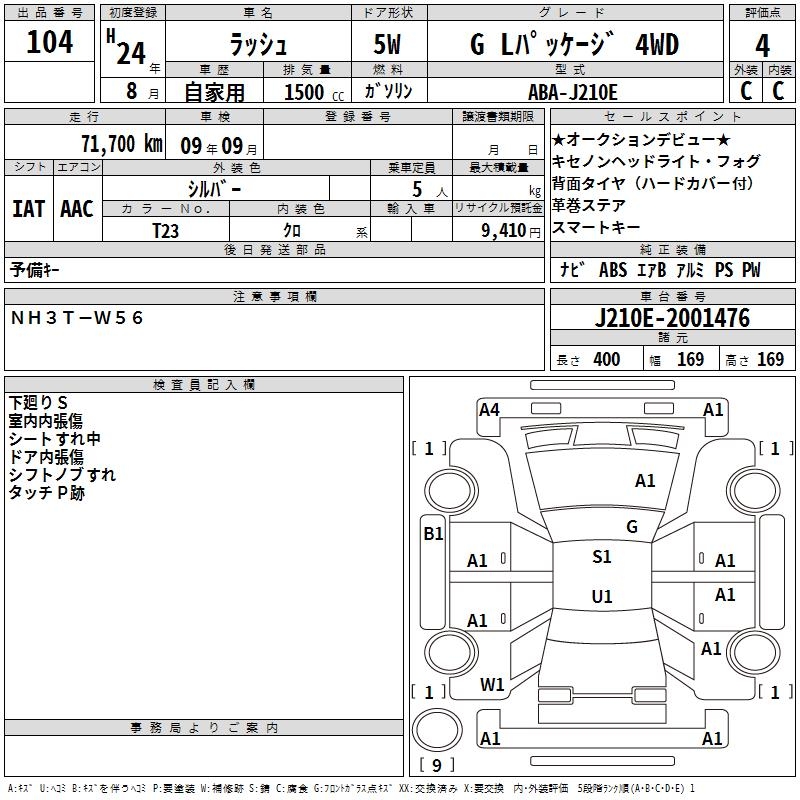Select the overall evaluation score 4
Screen dimensions: 800x800
pyautogui.click(x=763, y=46)
